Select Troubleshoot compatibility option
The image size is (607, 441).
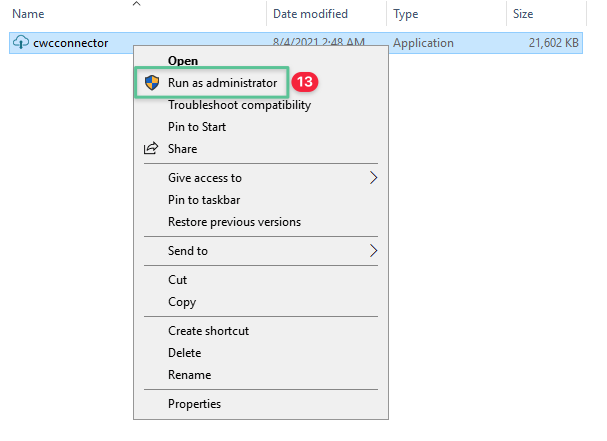tap(239, 105)
